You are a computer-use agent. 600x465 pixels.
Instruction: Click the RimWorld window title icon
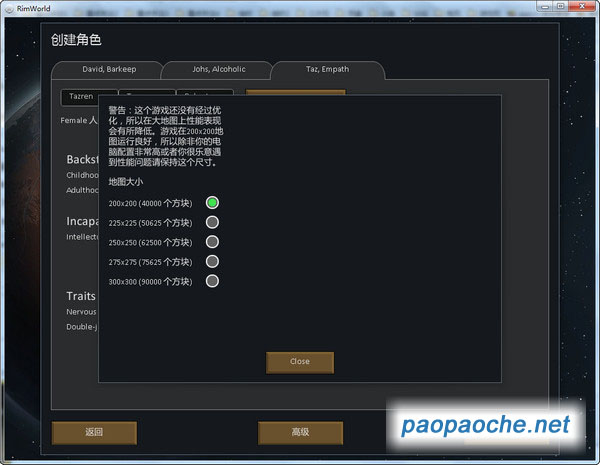tap(10, 9)
